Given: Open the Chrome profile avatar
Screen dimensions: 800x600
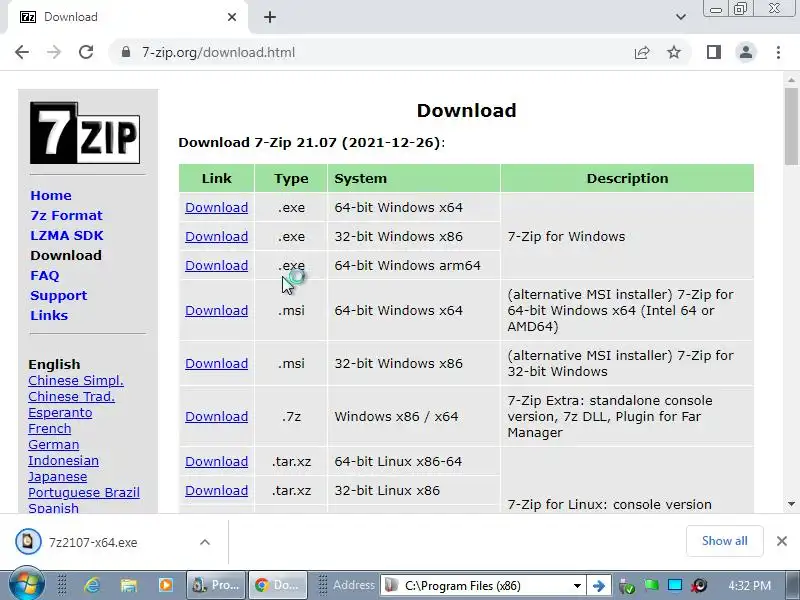Looking at the screenshot, I should pos(746,52).
